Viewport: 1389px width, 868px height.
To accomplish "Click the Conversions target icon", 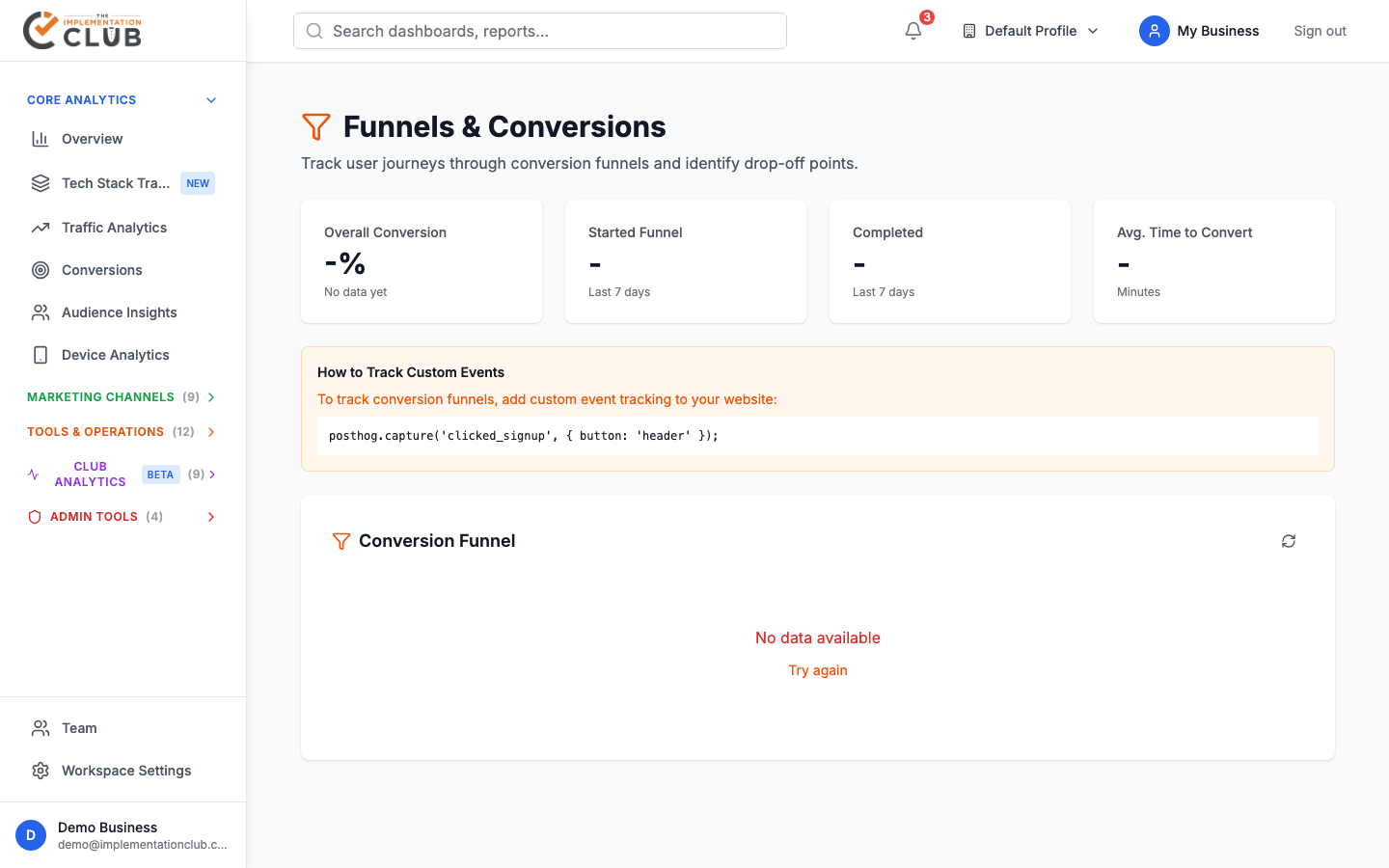I will coord(41,270).
